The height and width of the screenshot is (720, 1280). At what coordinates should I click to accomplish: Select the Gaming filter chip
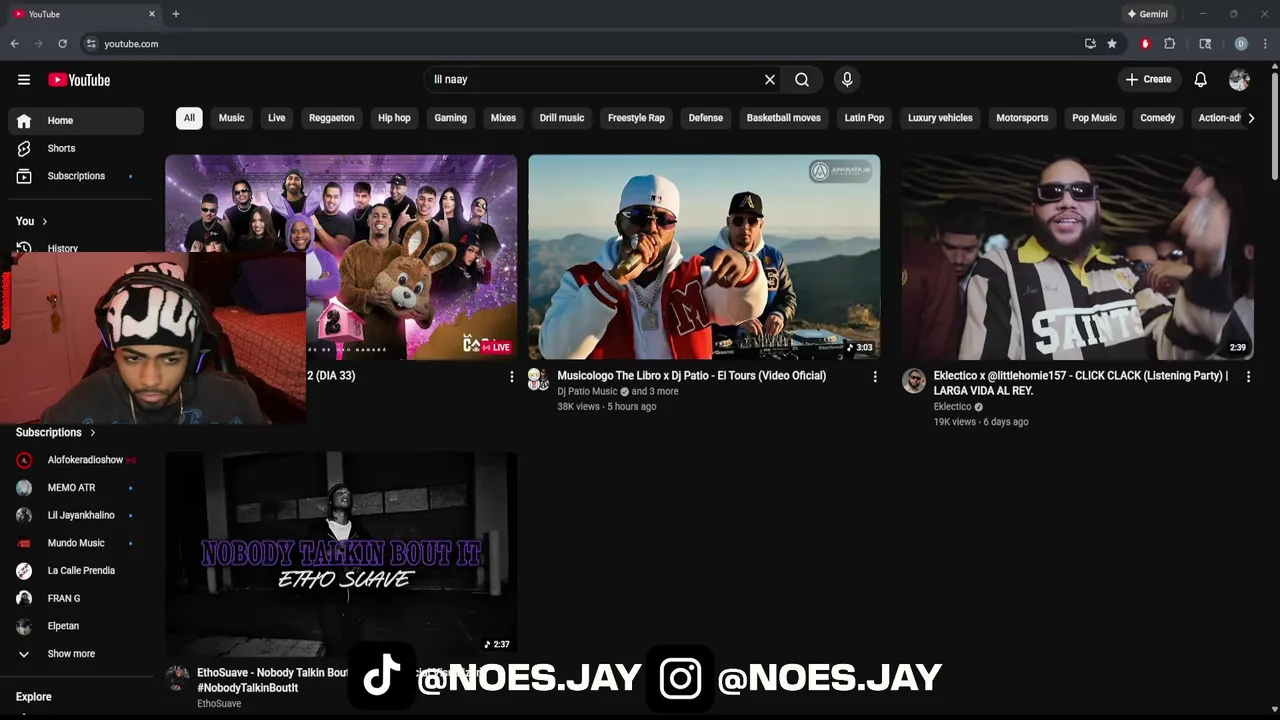450,118
